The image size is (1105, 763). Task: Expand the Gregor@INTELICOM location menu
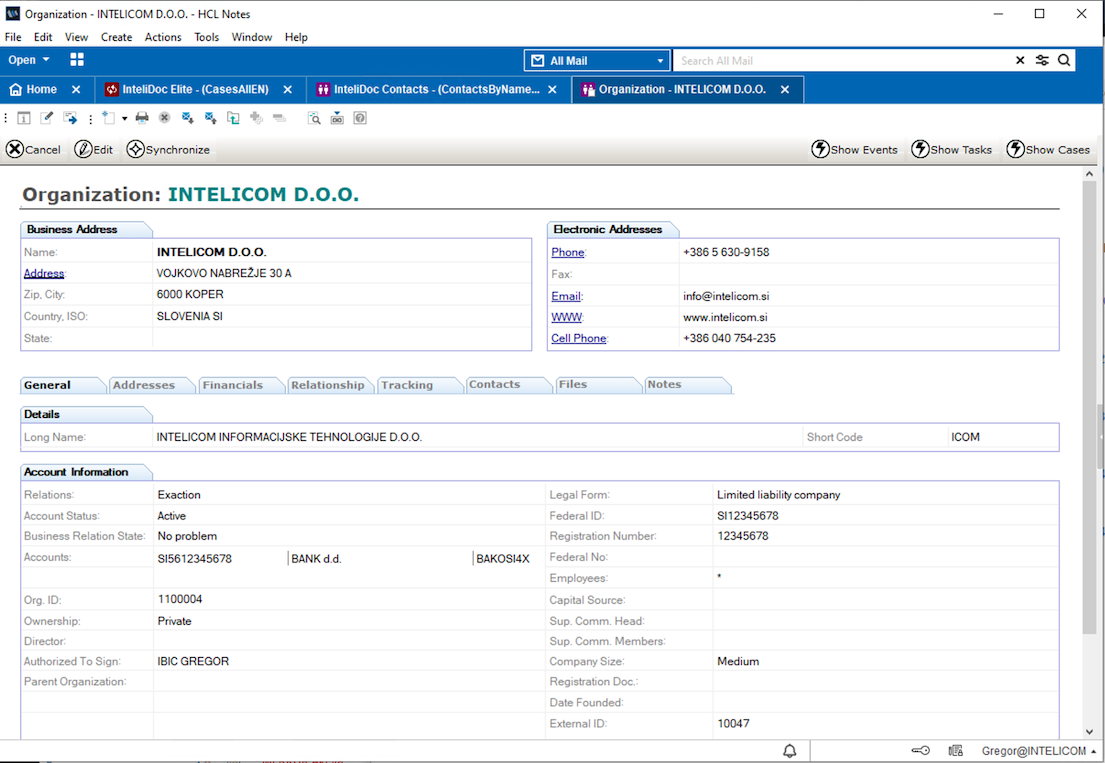point(1039,751)
